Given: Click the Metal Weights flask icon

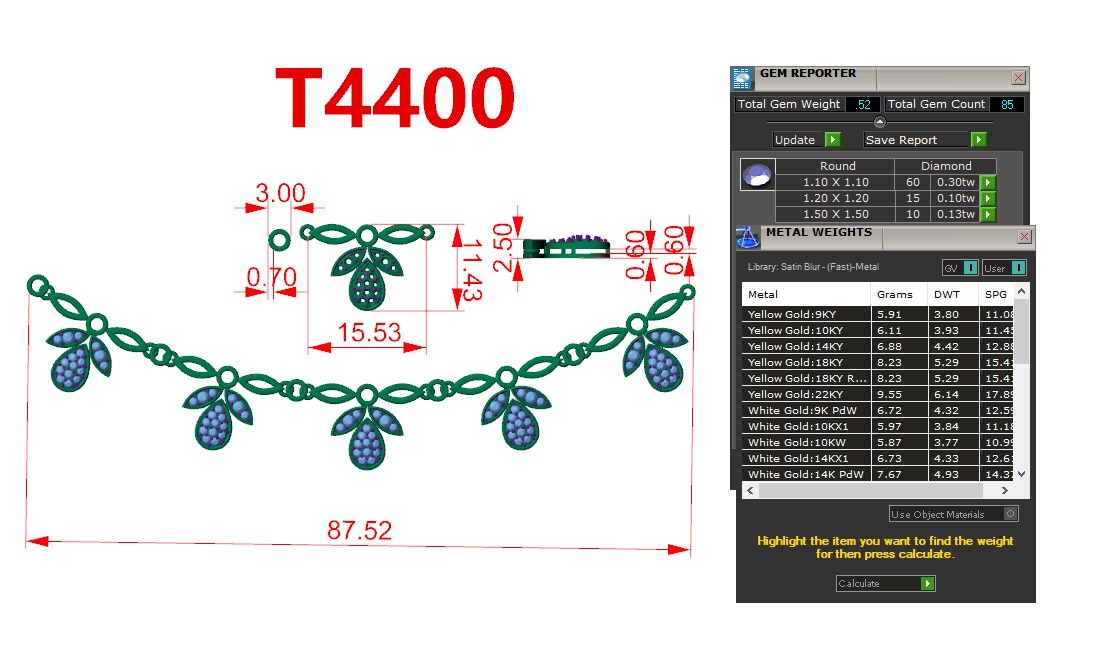Looking at the screenshot, I should [747, 238].
